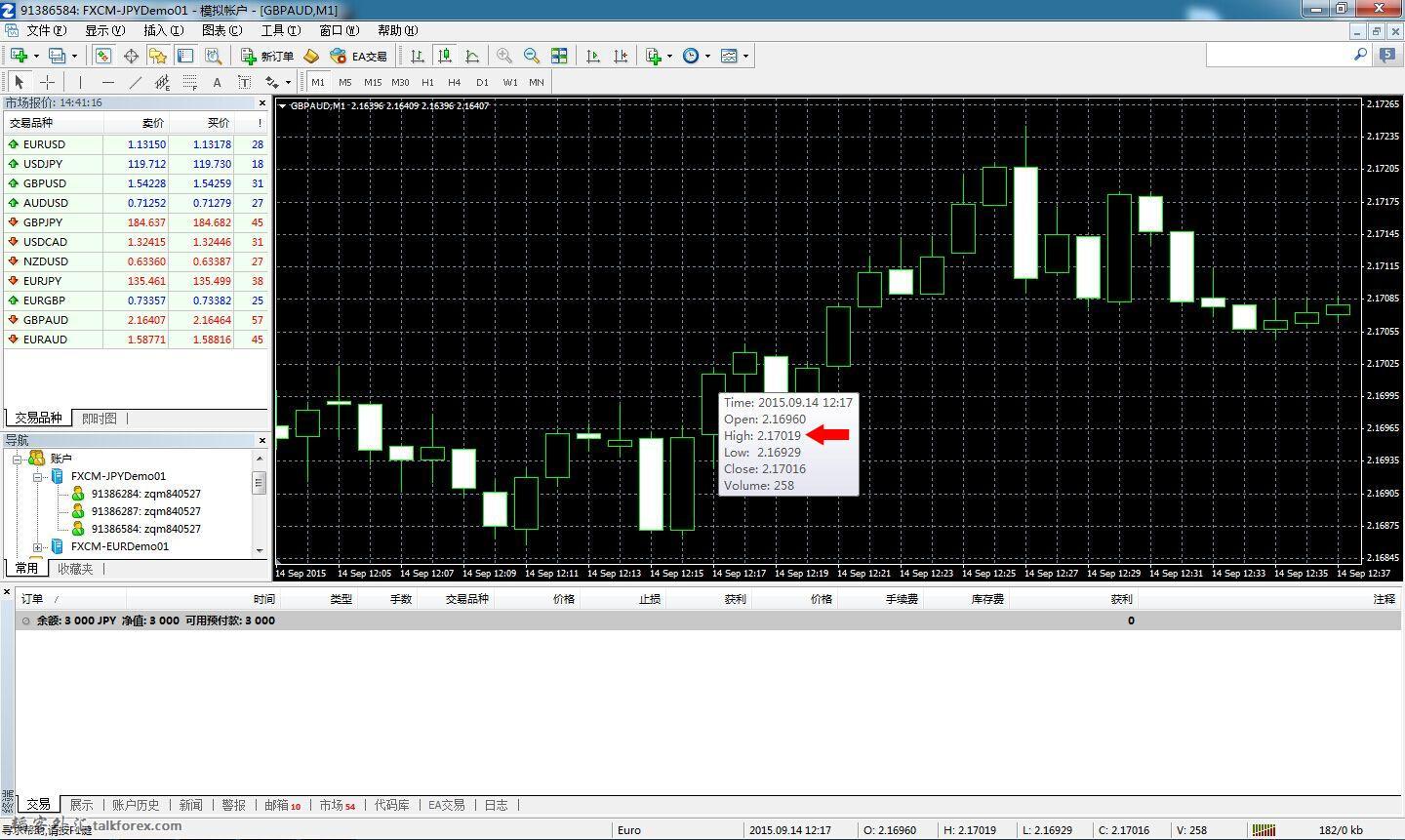Toggle chart shift icon
Image resolution: width=1405 pixels, height=840 pixels.
coord(621,56)
